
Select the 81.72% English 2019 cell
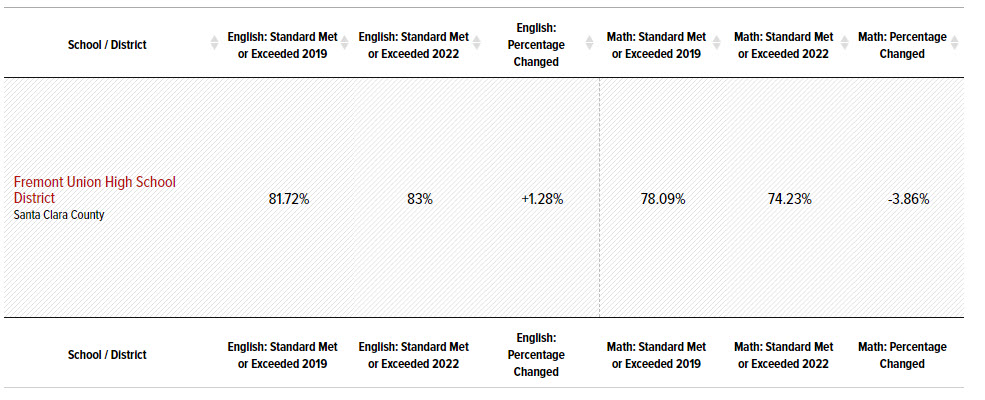click(x=289, y=199)
